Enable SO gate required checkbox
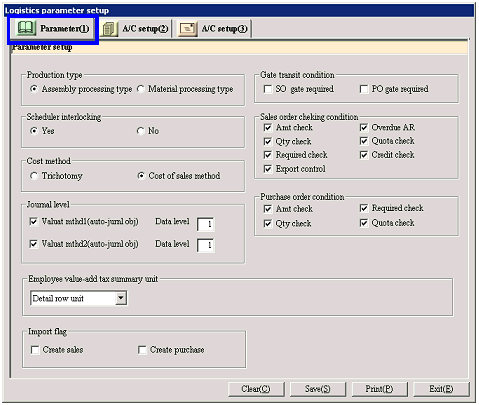Image resolution: width=479 pixels, height=405 pixels. click(268, 89)
